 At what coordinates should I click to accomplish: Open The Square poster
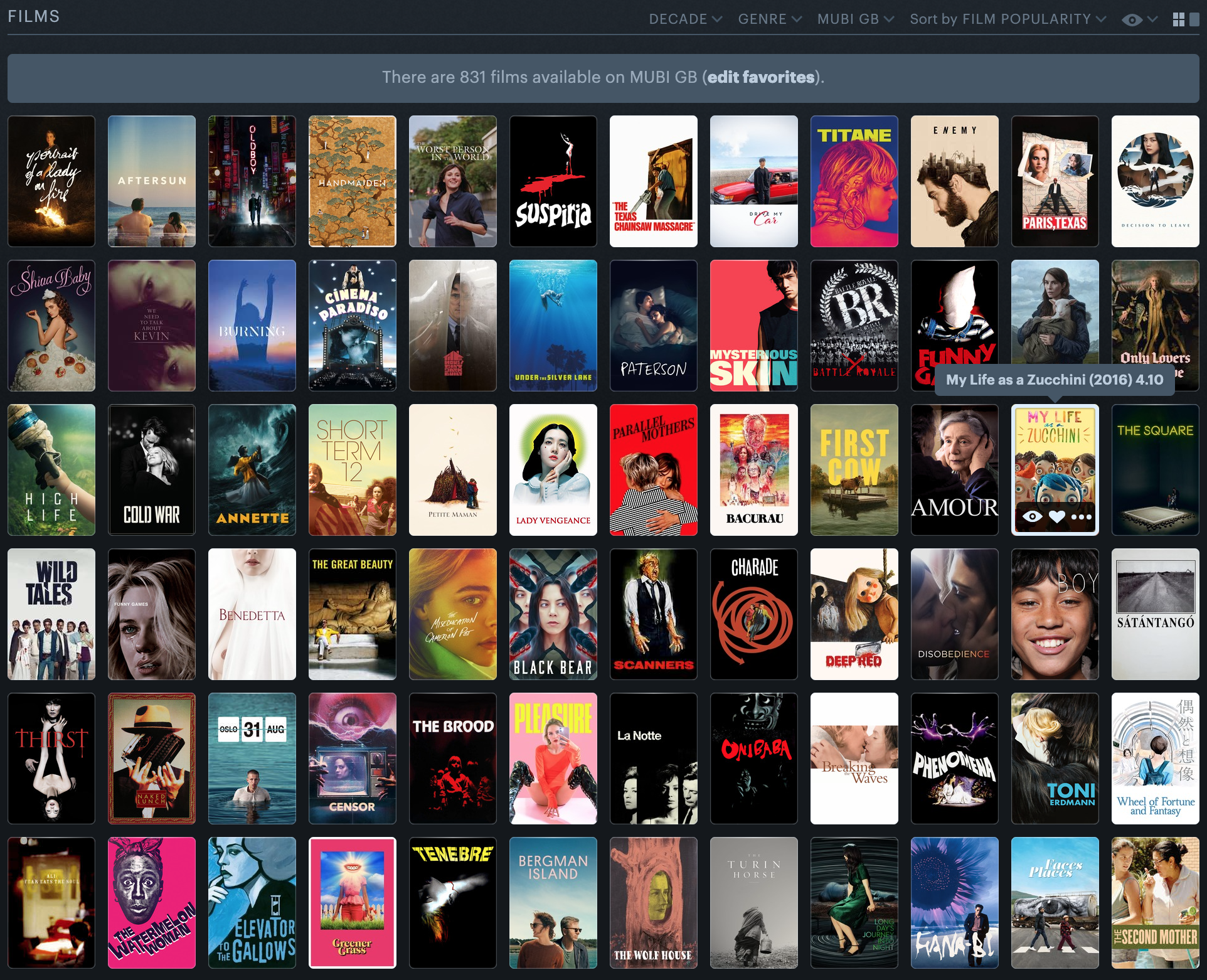click(x=1156, y=470)
